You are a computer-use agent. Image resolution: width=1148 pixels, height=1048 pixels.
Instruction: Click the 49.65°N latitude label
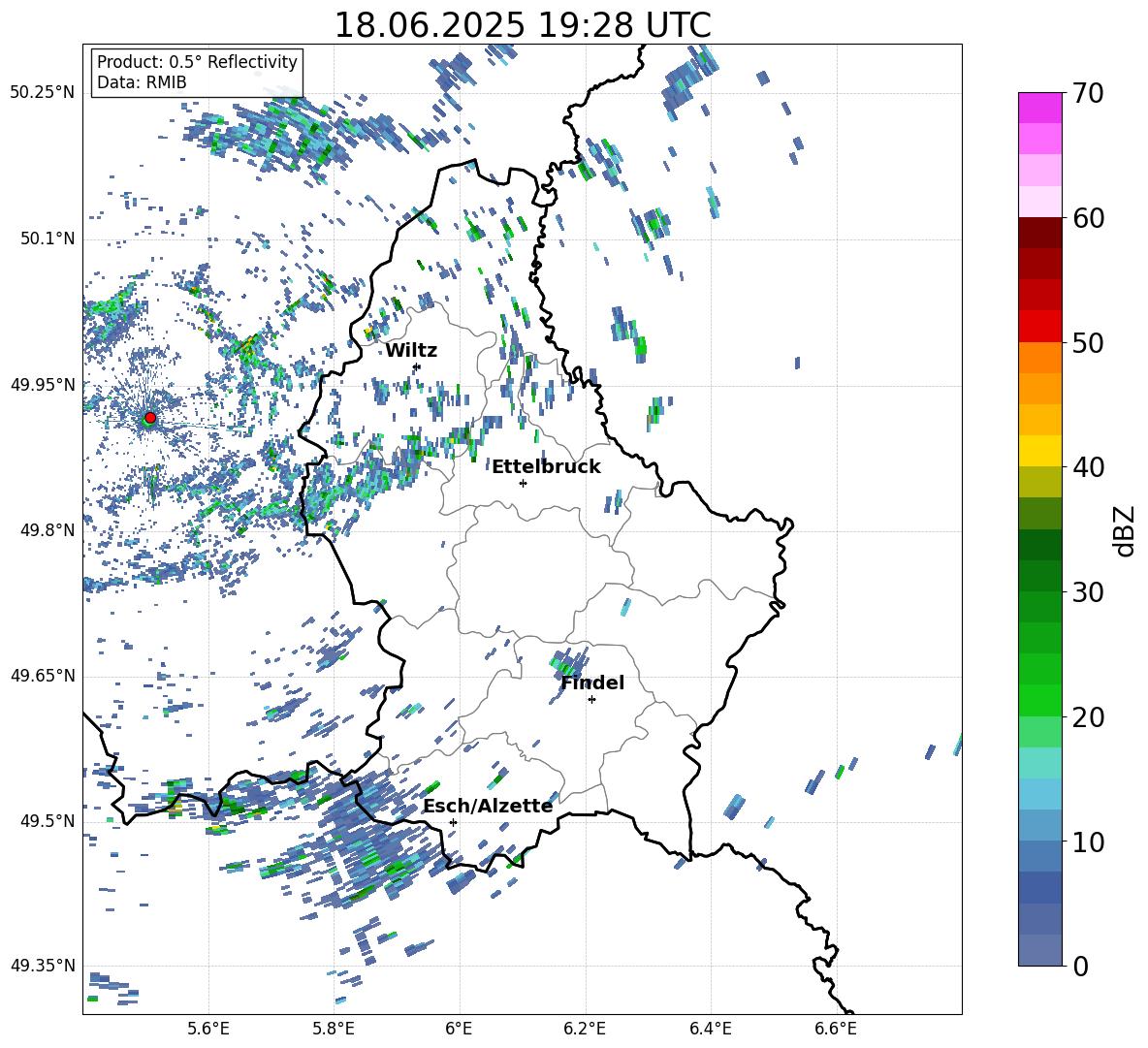tap(43, 676)
